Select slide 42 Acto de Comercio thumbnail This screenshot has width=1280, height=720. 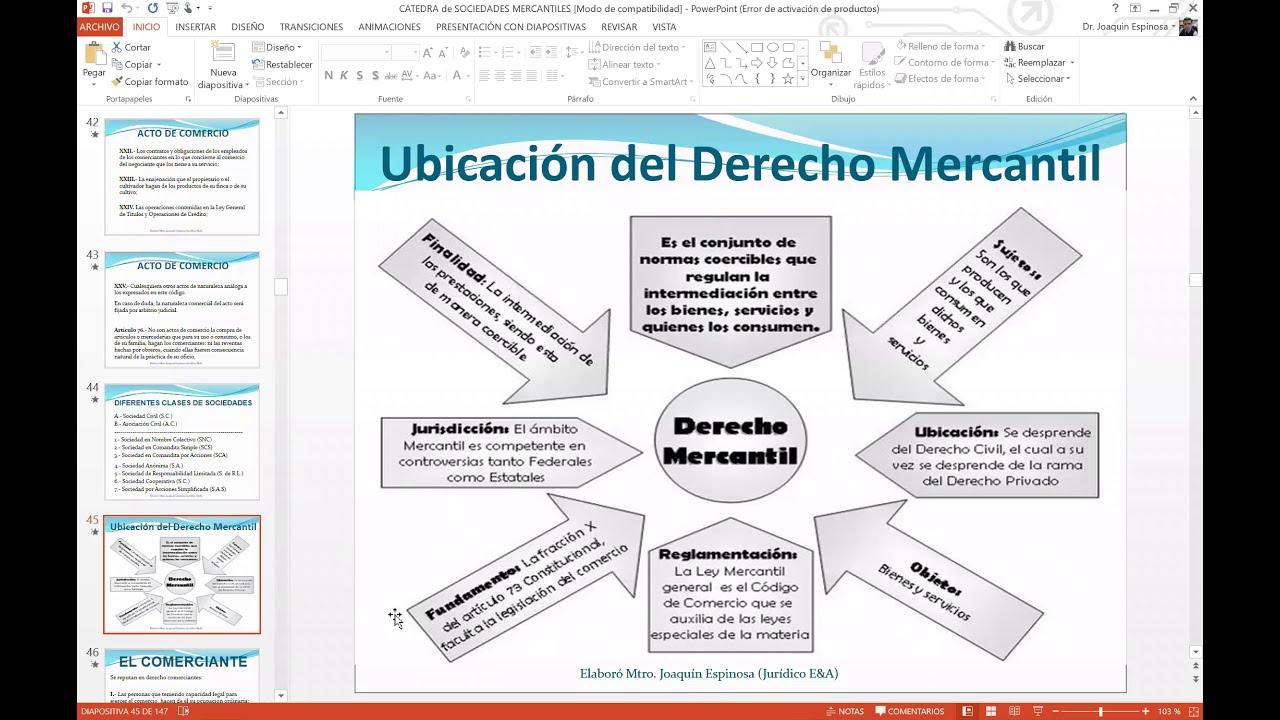click(182, 176)
